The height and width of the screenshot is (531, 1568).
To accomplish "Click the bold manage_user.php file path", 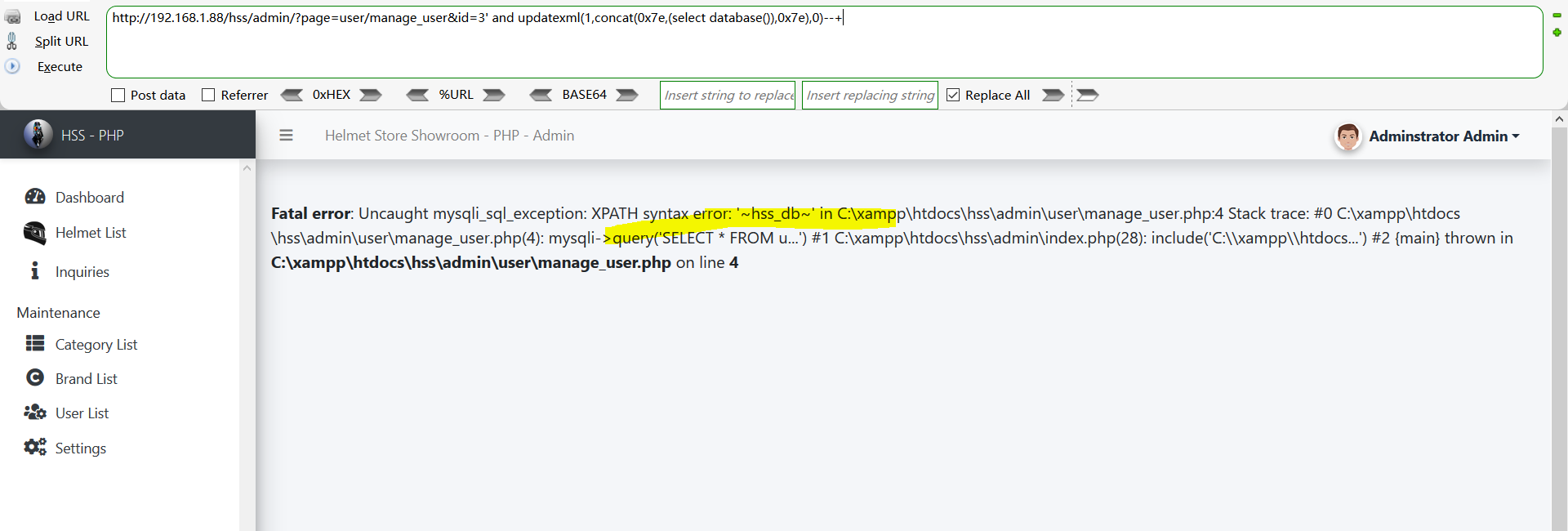I will pos(471,262).
